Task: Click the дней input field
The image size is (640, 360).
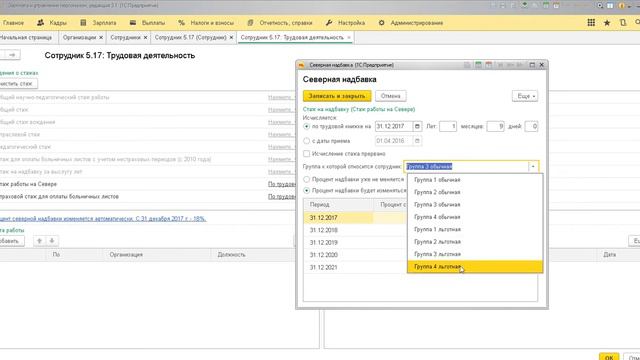Action: 531,127
